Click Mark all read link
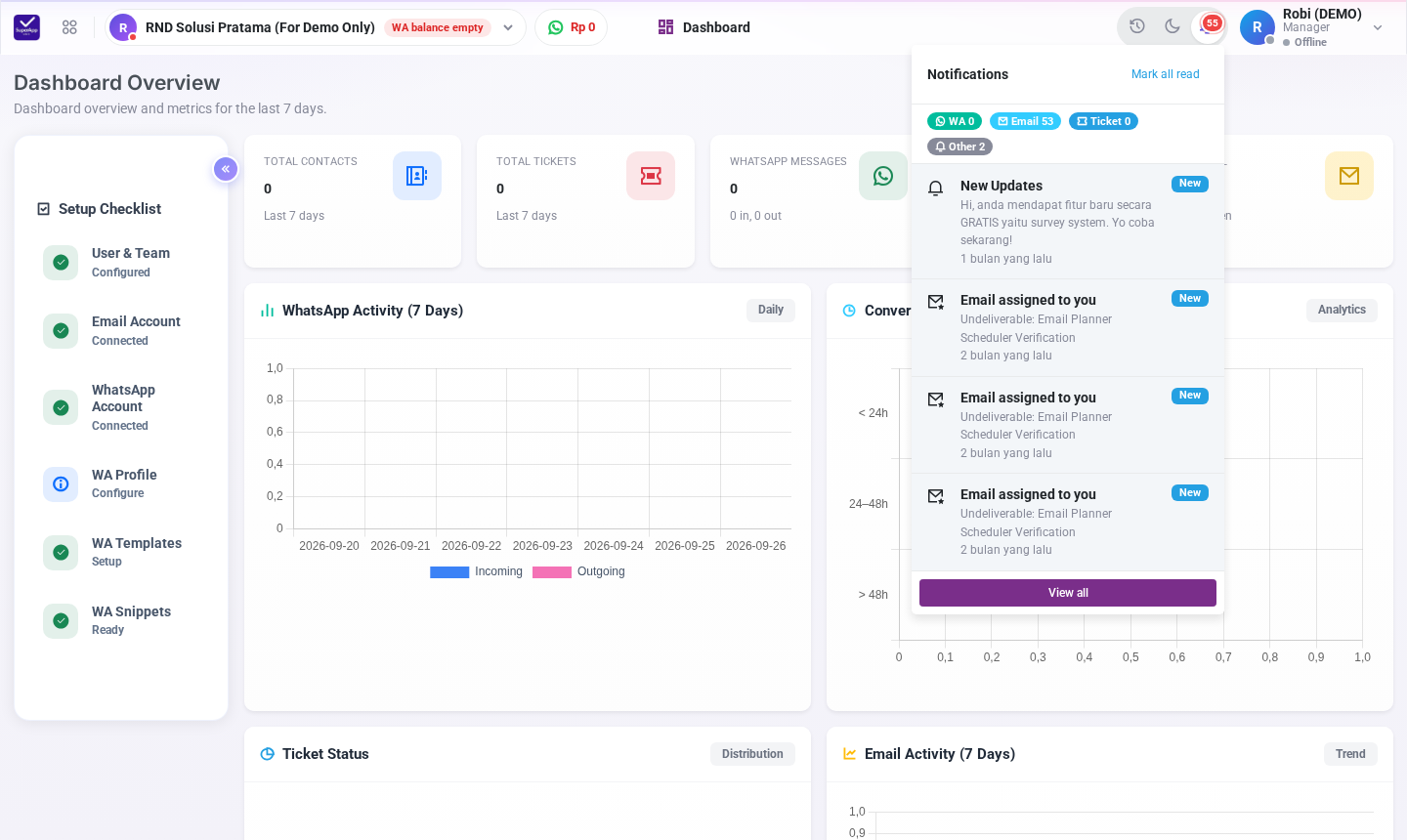This screenshot has height=840, width=1407. pos(1165,74)
